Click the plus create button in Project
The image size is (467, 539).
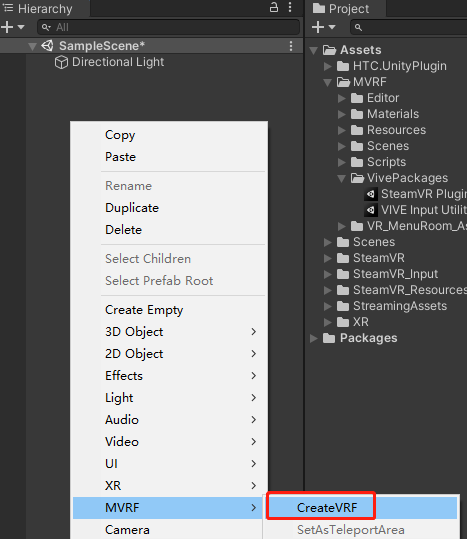tap(318, 27)
